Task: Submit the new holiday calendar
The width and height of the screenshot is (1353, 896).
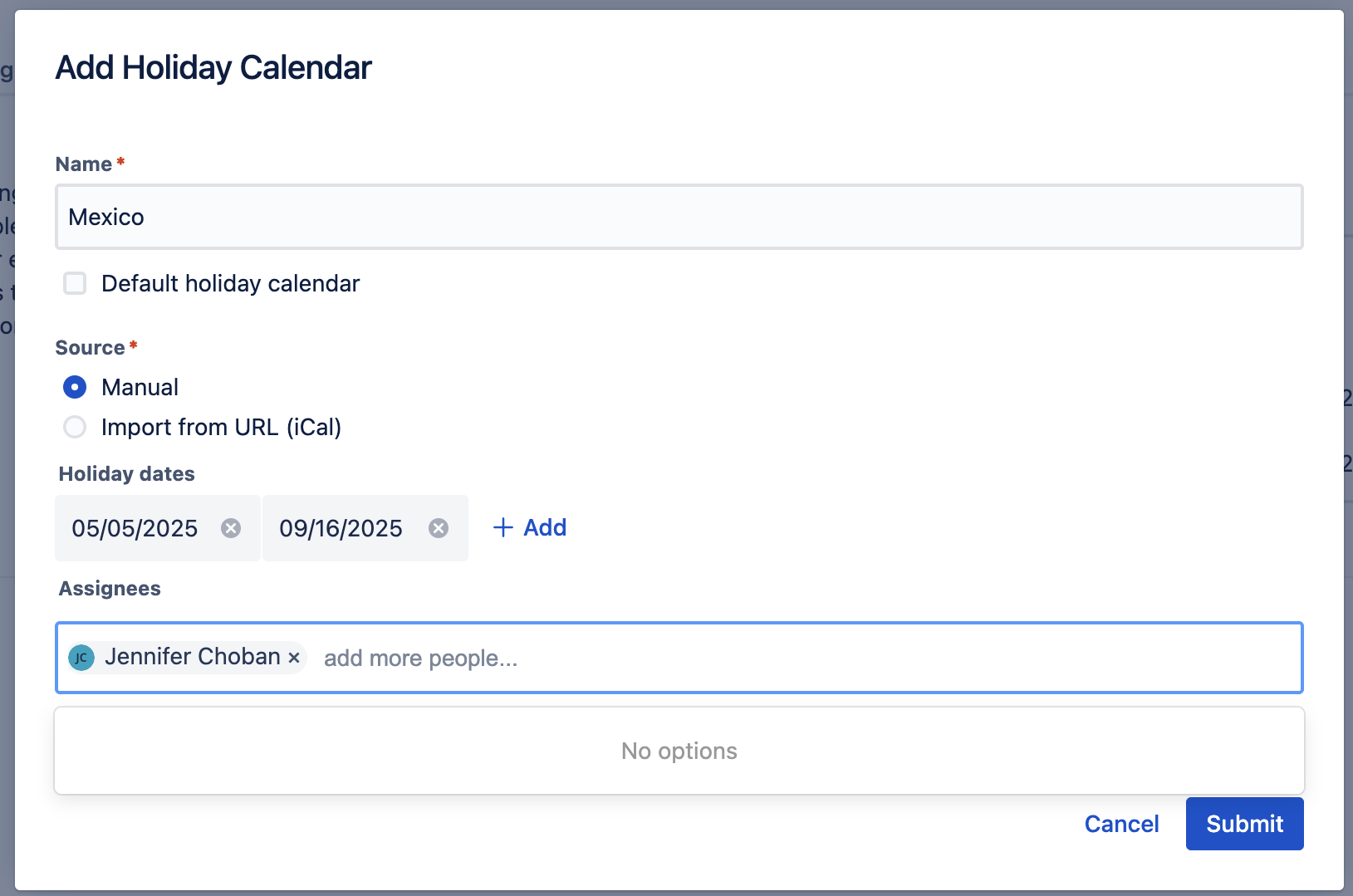Action: pyautogui.click(x=1244, y=824)
